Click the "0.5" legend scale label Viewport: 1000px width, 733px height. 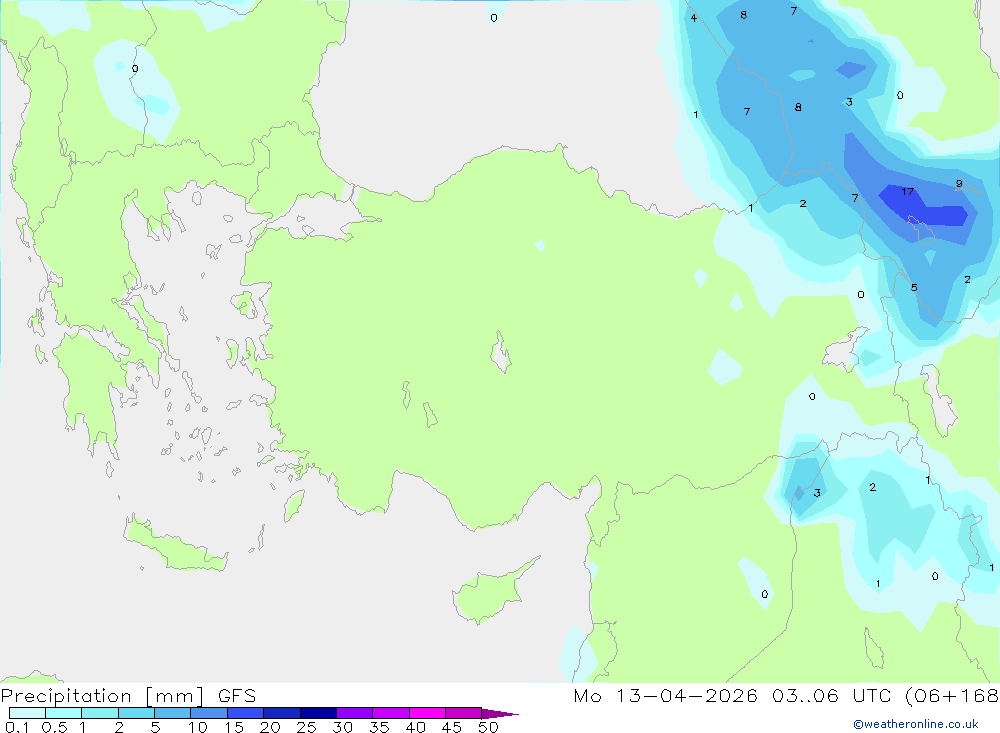54,727
